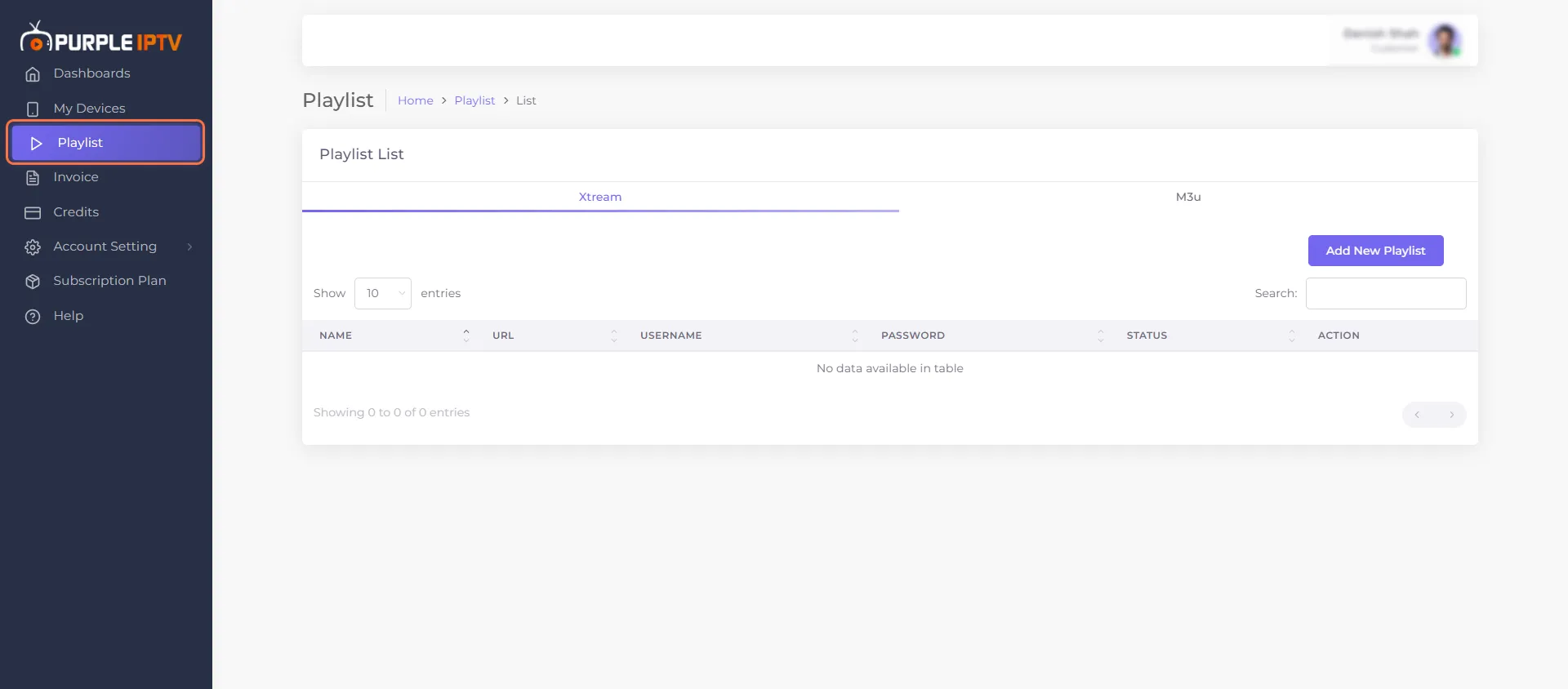Click the Credits card icon
1568x689 pixels.
(x=33, y=212)
